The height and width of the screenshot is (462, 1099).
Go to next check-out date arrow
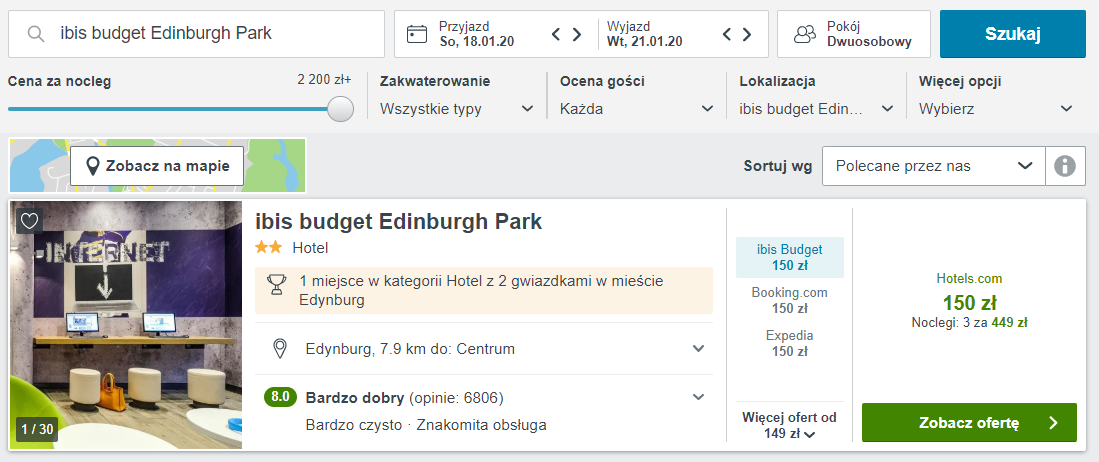point(747,34)
